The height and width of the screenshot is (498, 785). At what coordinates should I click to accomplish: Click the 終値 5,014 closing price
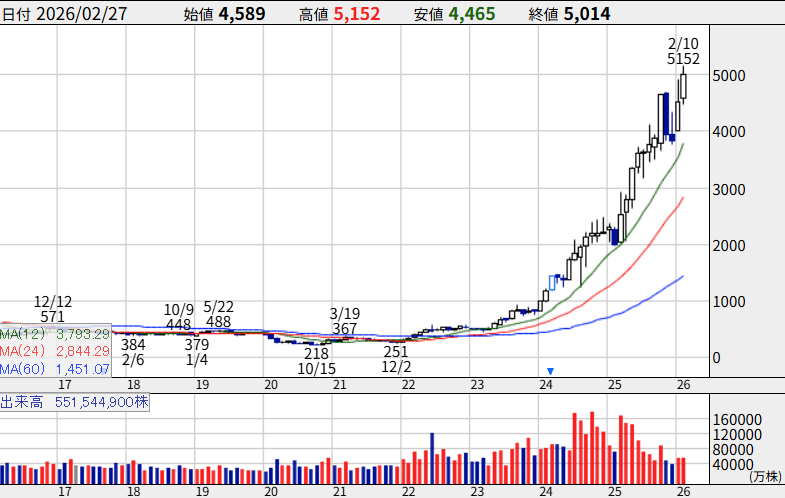click(x=569, y=14)
